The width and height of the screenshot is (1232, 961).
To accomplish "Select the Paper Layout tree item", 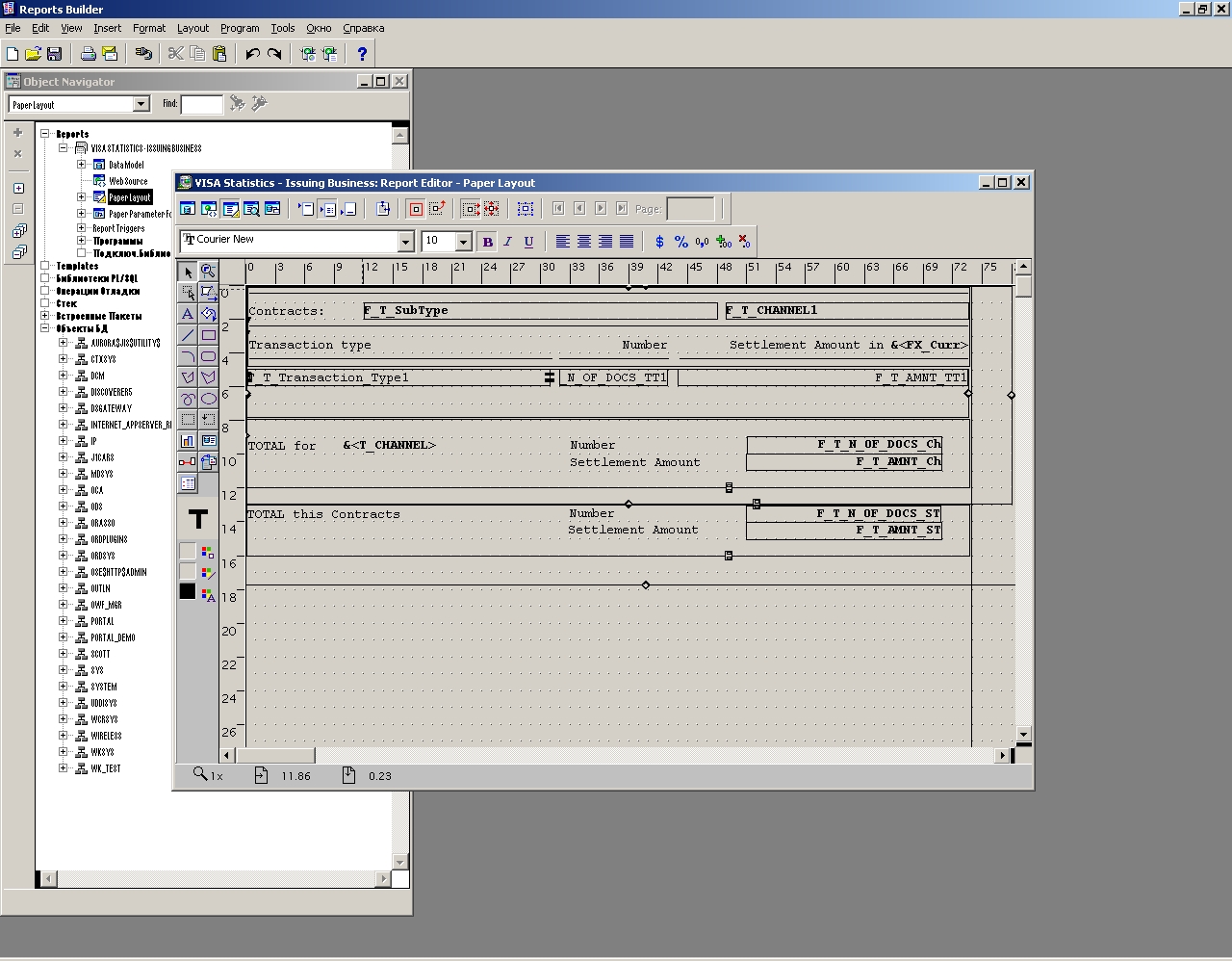I will click(130, 197).
